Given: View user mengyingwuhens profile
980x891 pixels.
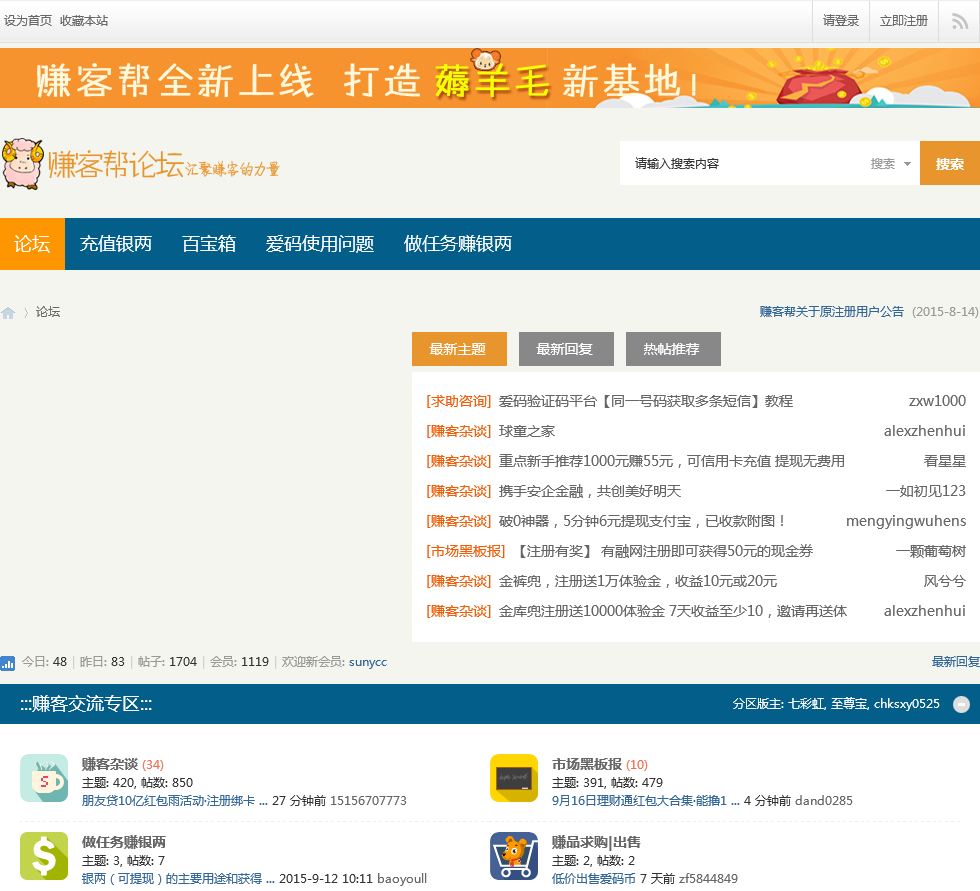Looking at the screenshot, I should click(906, 521).
